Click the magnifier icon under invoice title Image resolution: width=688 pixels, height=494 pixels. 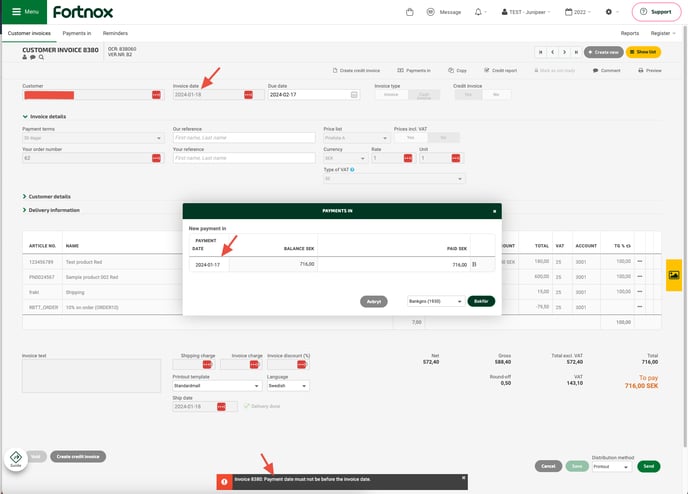coord(41,57)
